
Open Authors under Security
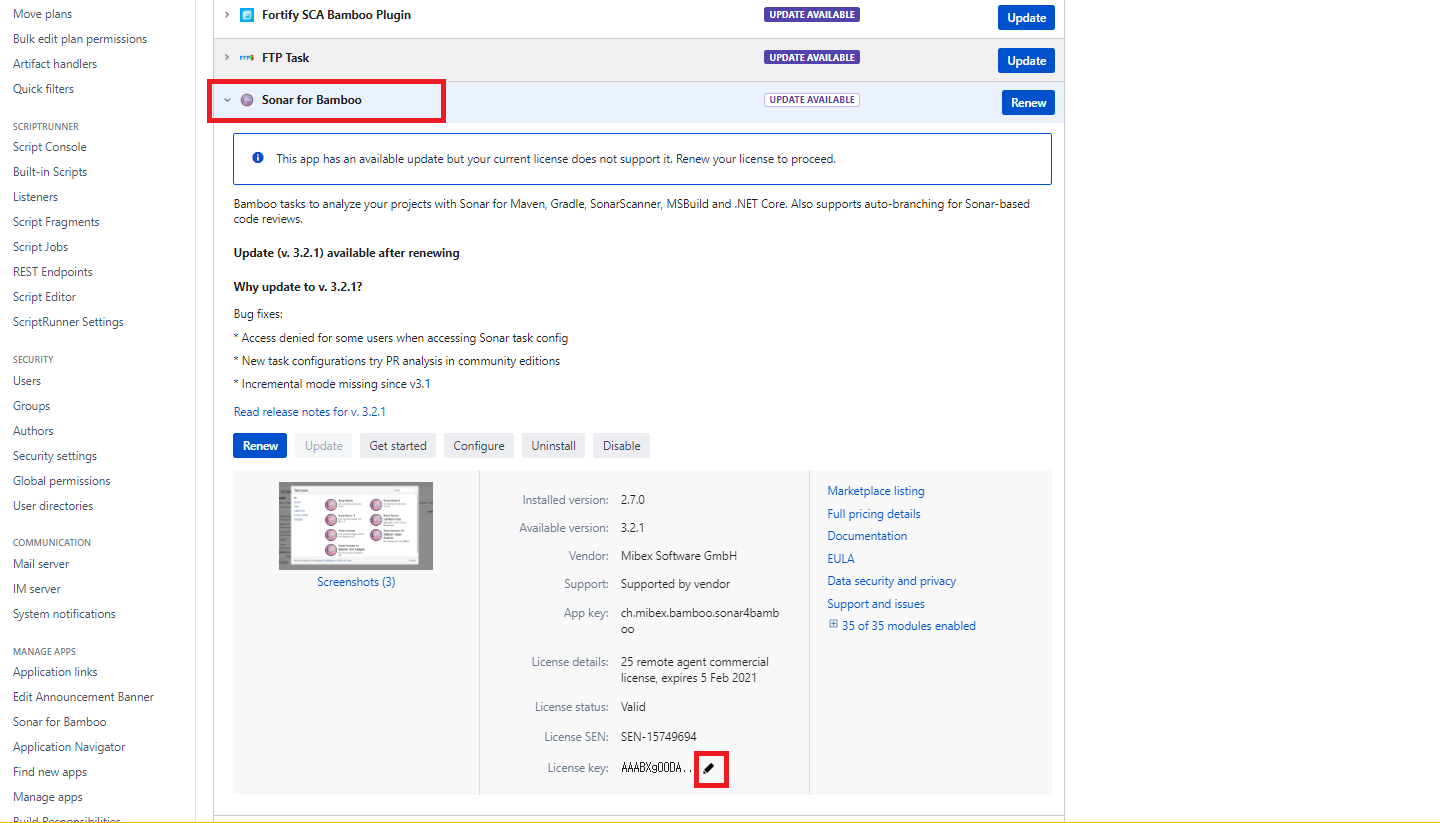pyautogui.click(x=33, y=431)
